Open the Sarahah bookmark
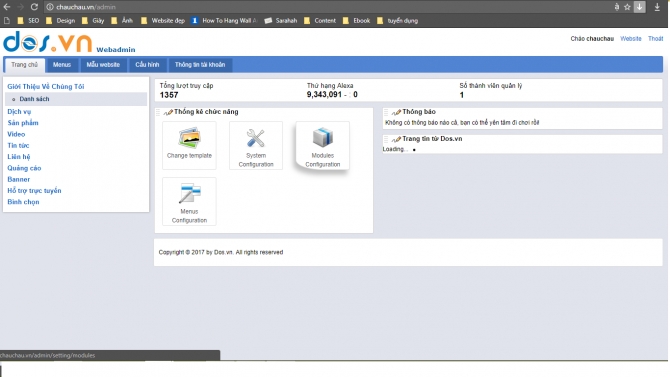Screen dimensions: 670x377 point(281,21)
